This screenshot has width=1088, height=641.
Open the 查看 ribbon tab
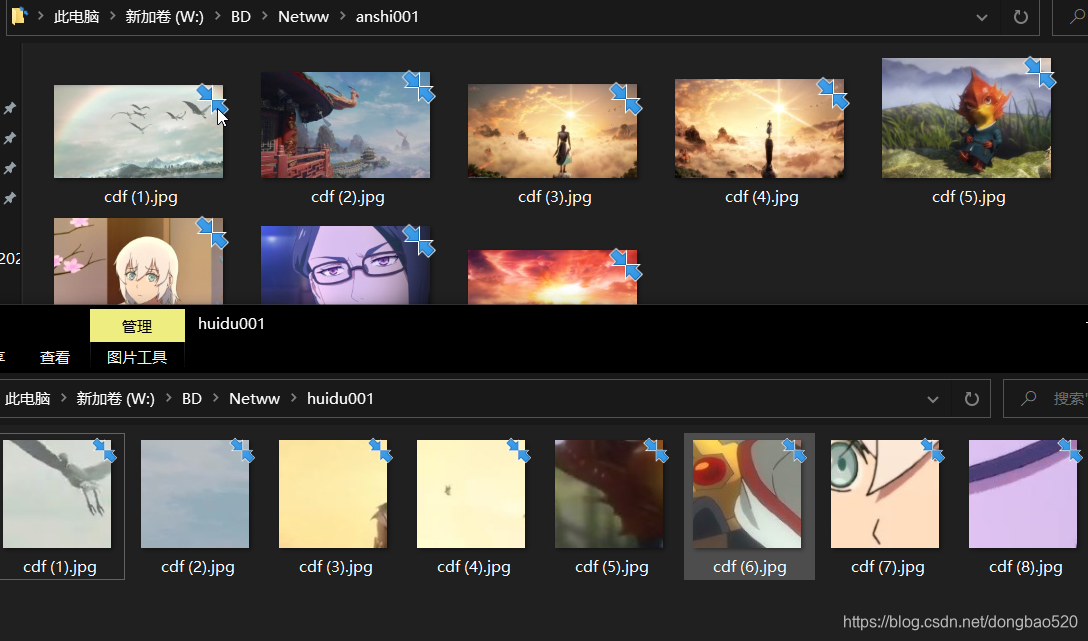pos(55,357)
